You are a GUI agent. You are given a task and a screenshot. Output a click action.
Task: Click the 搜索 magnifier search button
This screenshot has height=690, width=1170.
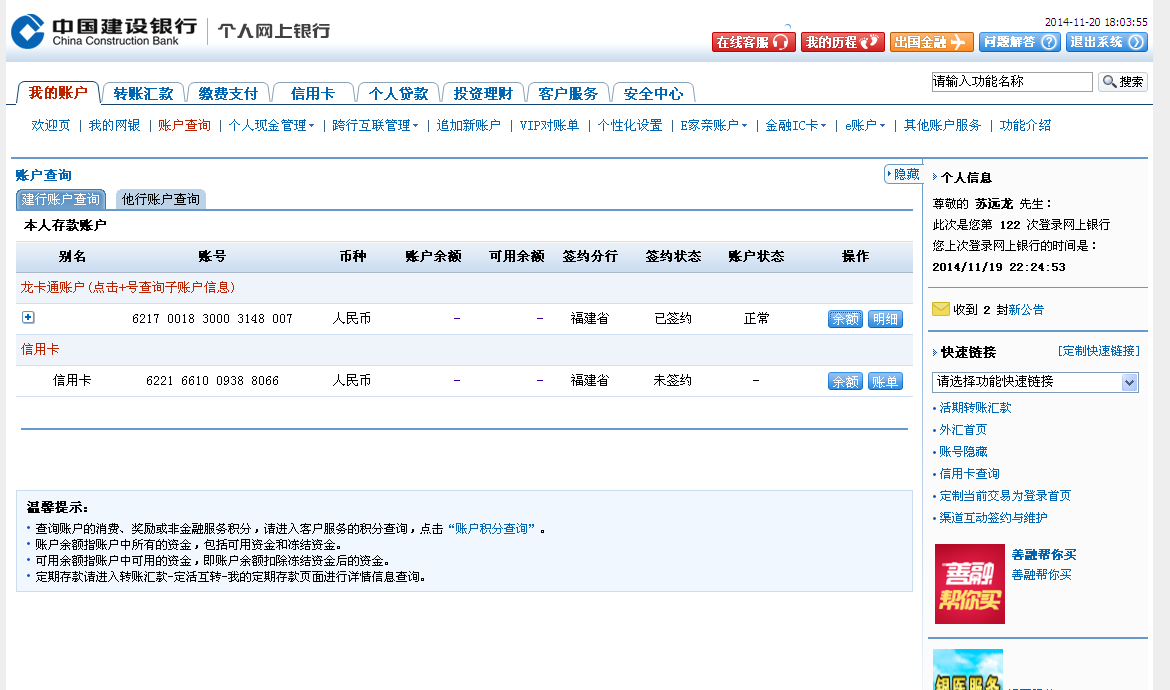(1122, 82)
